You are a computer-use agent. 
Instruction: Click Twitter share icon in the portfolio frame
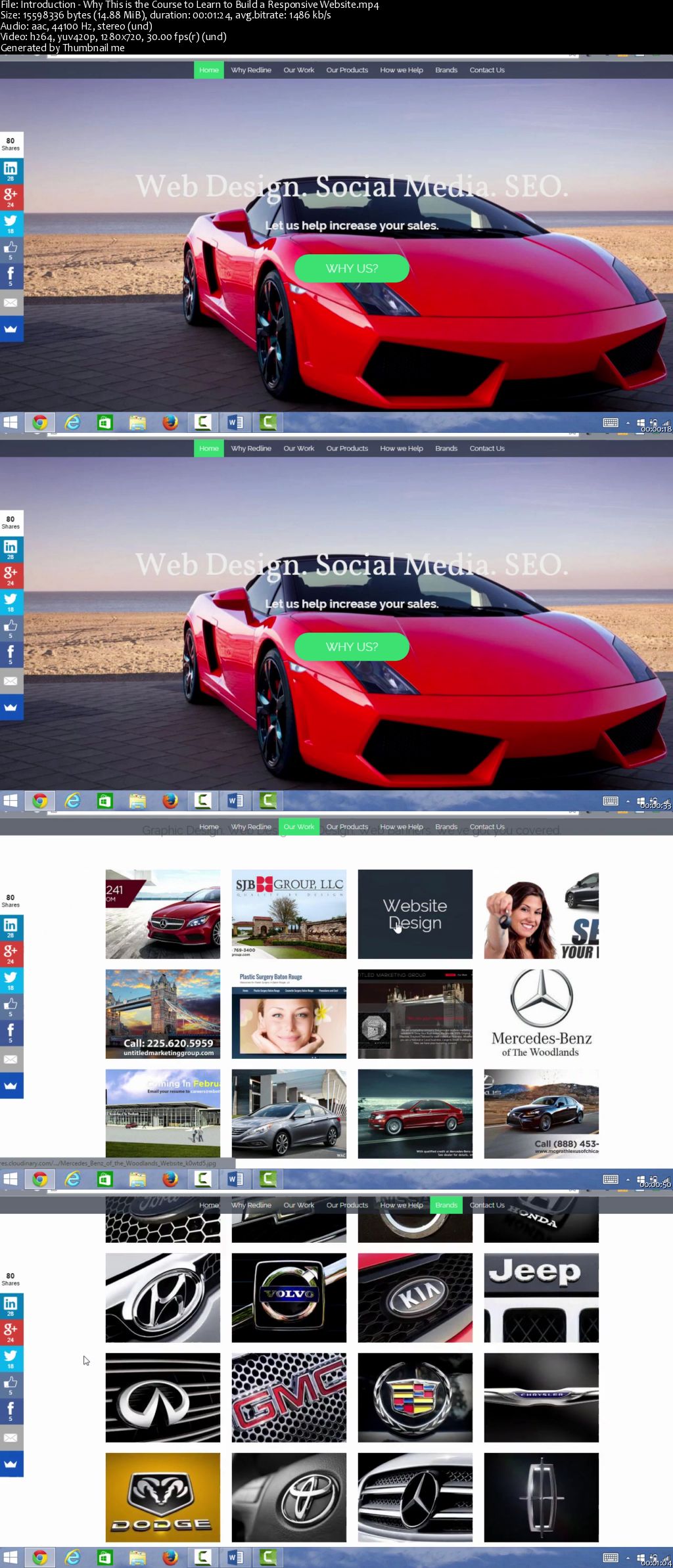(11, 980)
